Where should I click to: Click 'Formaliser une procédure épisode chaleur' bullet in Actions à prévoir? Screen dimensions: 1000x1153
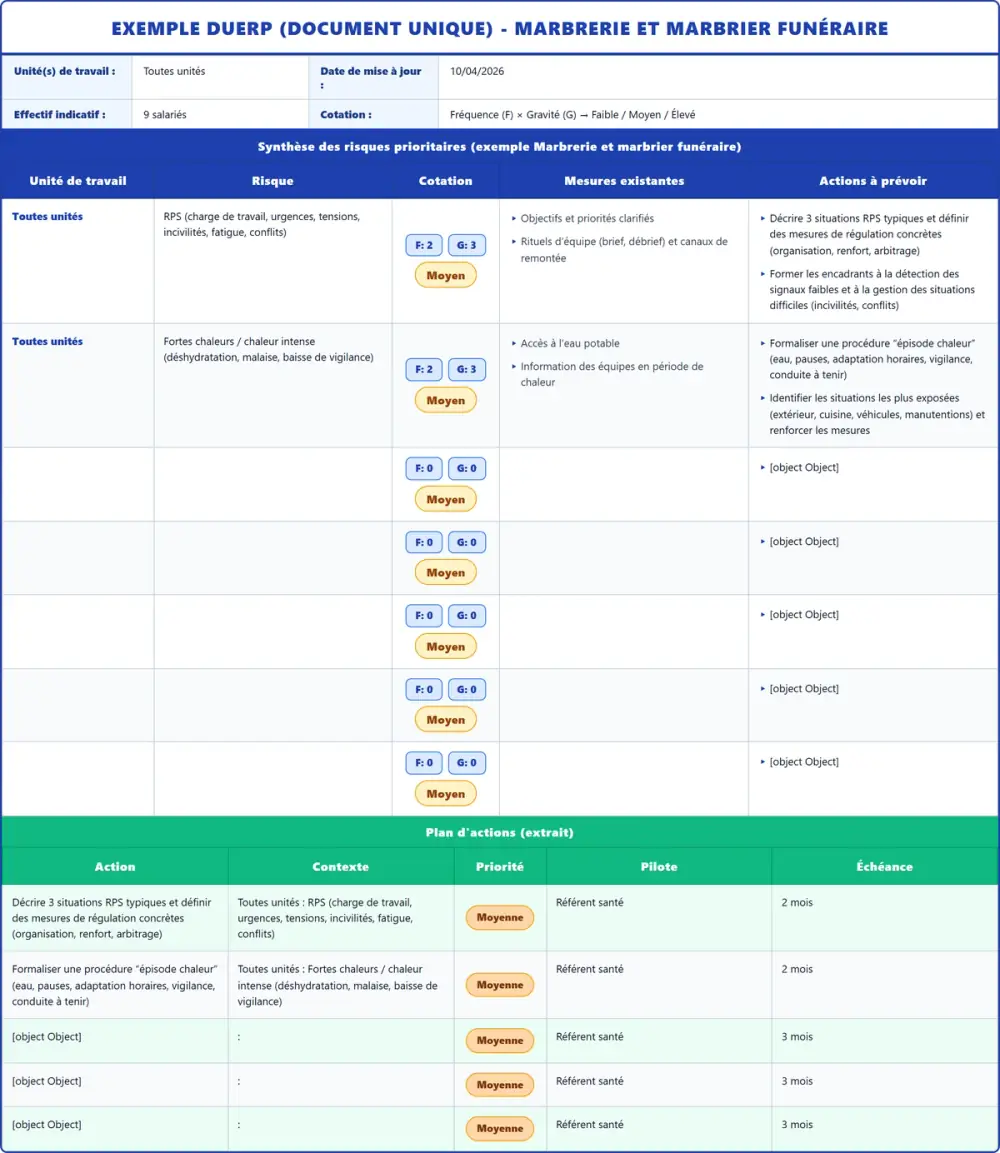[872, 359]
